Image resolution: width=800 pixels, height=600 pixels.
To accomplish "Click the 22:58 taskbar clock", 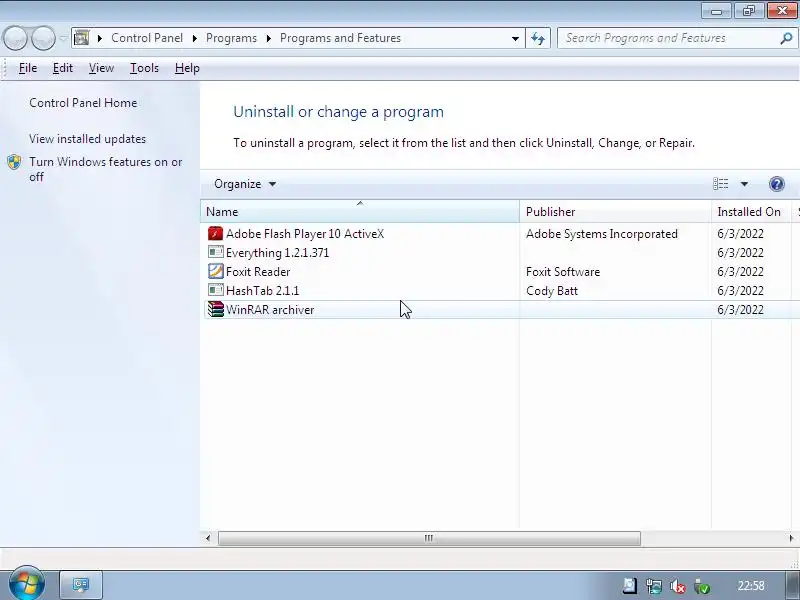I will [x=751, y=586].
